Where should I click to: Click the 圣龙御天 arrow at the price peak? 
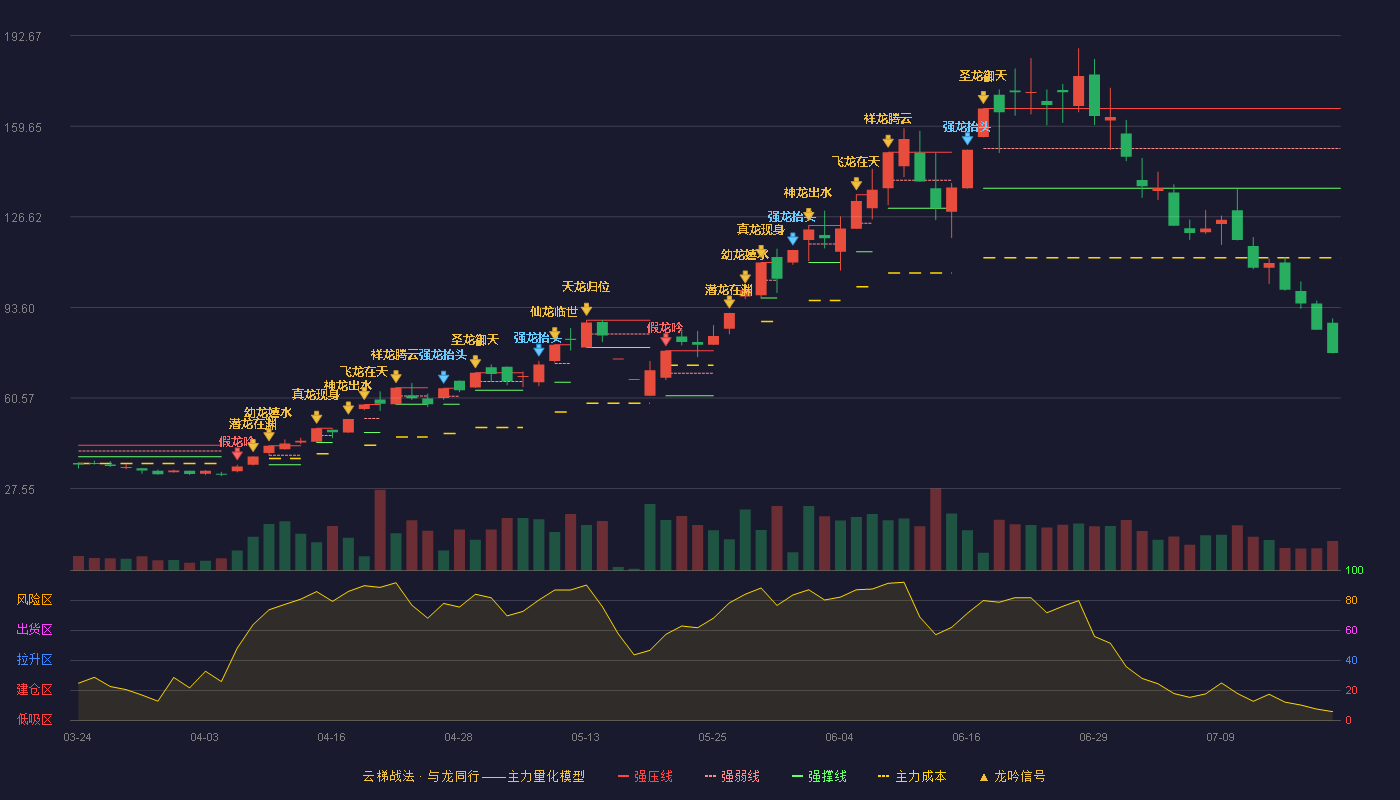[983, 97]
